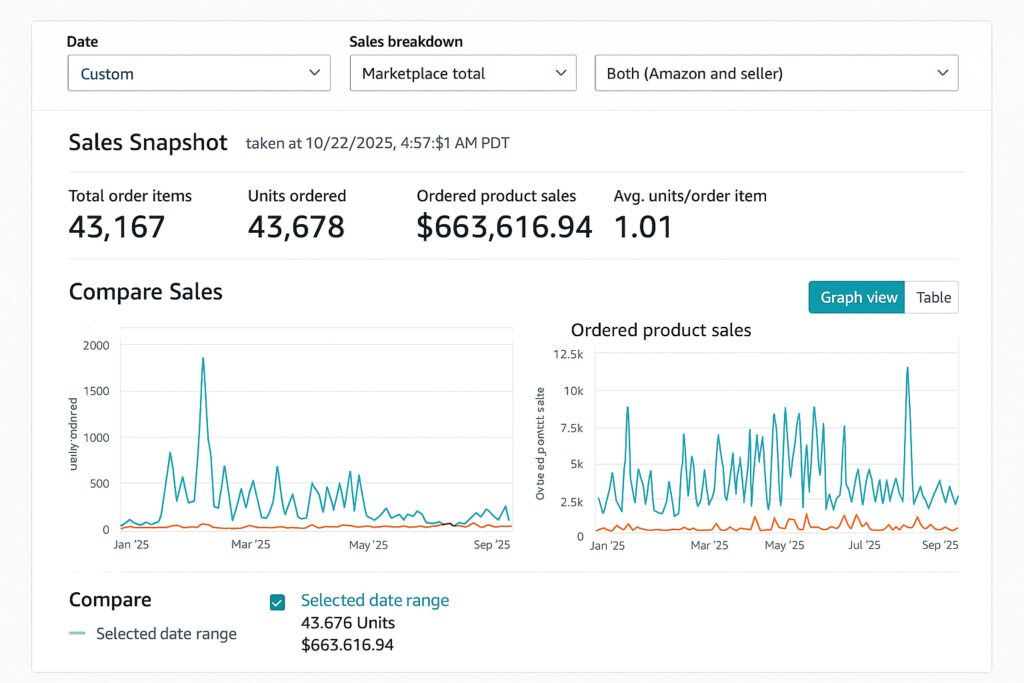1024x683 pixels.
Task: Expand the Marketplace total sales breakdown dropdown
Action: tap(462, 73)
